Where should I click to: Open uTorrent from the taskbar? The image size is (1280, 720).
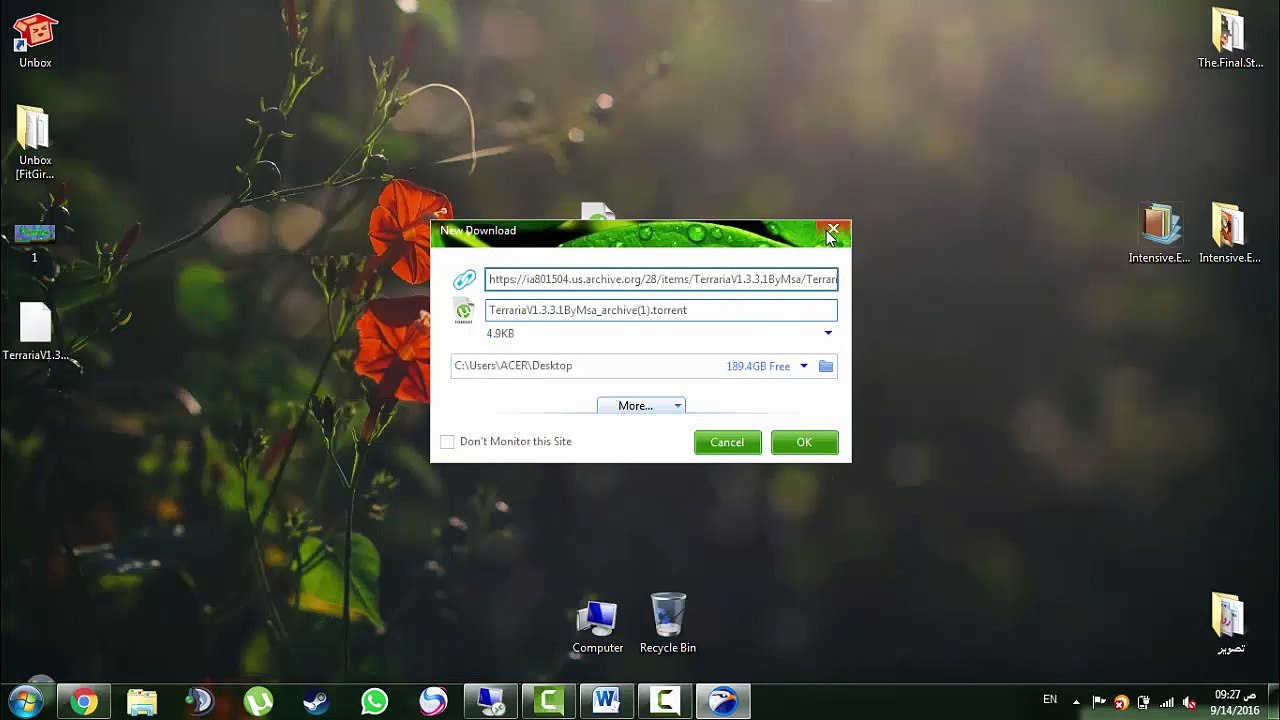[258, 701]
